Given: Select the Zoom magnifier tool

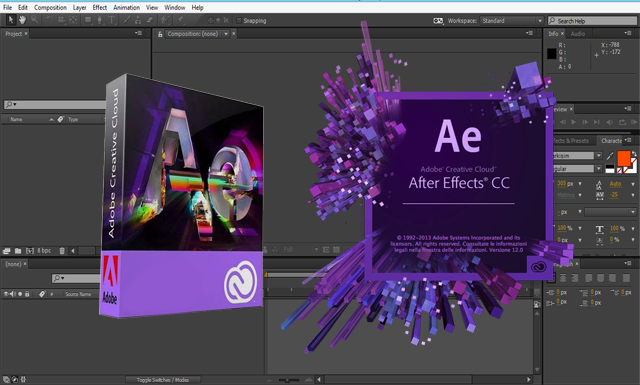Looking at the screenshot, I should pos(35,20).
